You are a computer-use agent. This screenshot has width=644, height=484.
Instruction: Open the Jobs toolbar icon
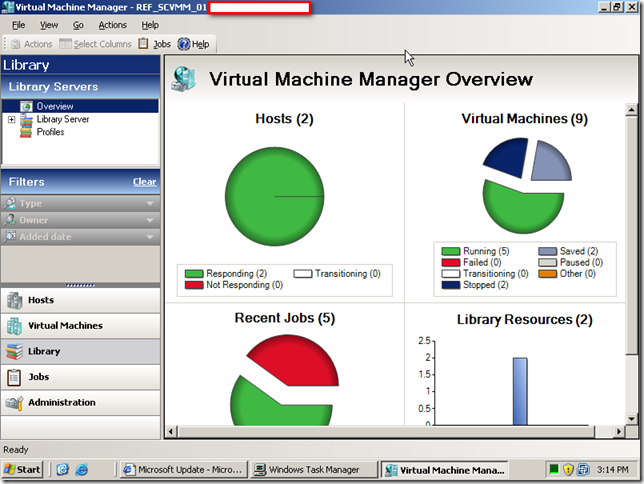tap(143, 44)
